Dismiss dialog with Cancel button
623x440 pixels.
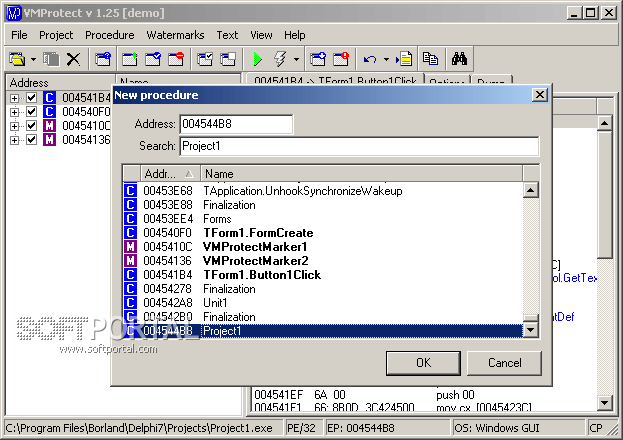505,363
